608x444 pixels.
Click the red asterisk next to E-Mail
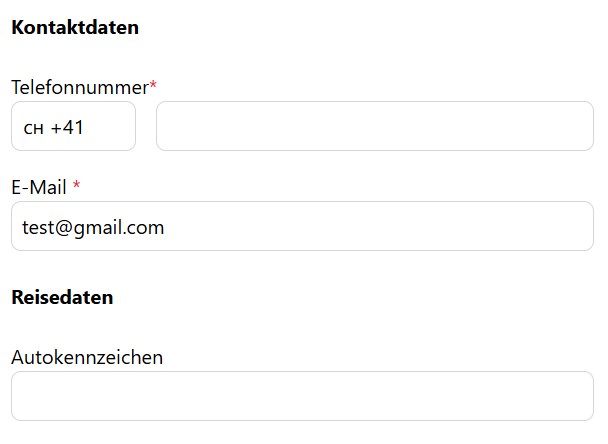pos(77,186)
